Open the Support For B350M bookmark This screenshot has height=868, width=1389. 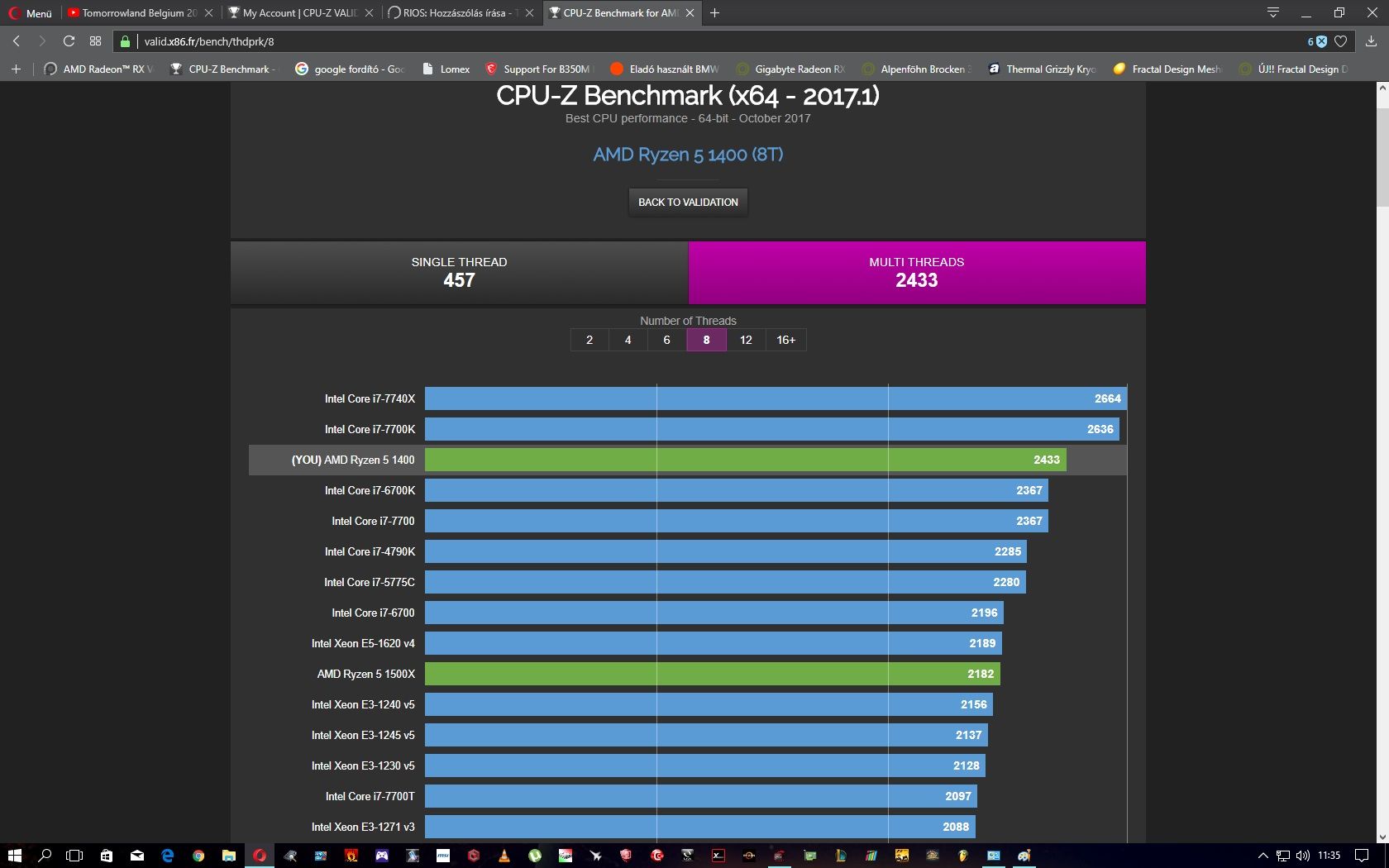pyautogui.click(x=538, y=69)
